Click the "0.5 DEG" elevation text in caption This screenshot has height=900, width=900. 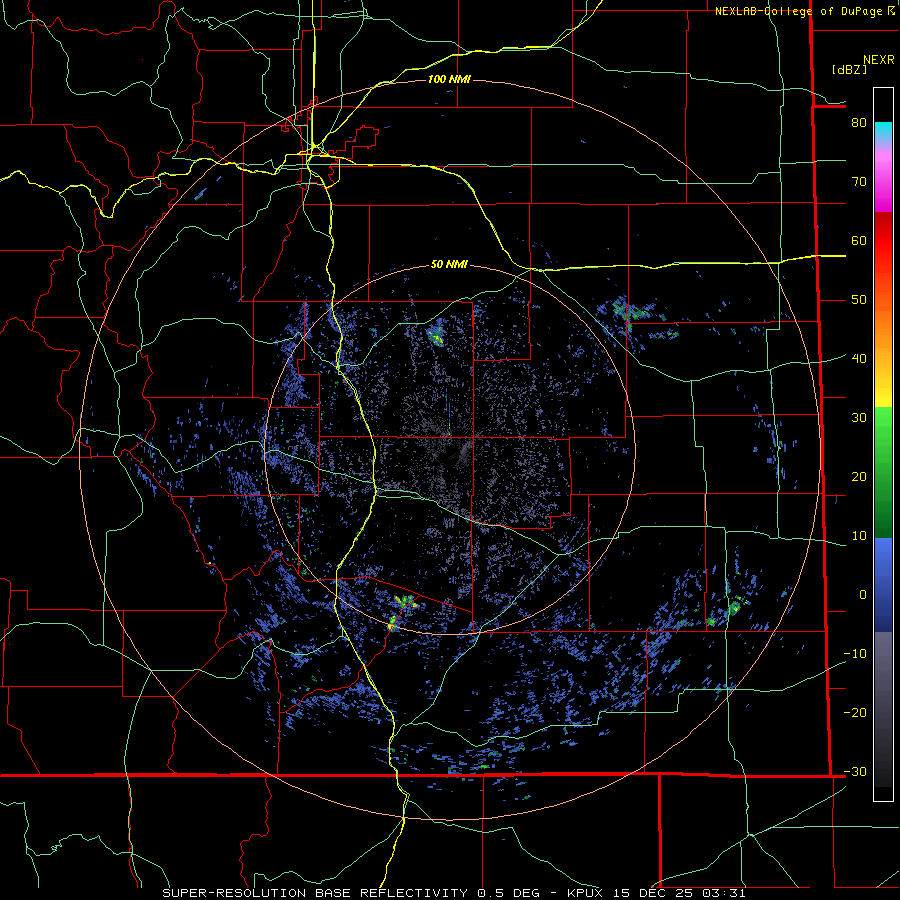tap(508, 893)
